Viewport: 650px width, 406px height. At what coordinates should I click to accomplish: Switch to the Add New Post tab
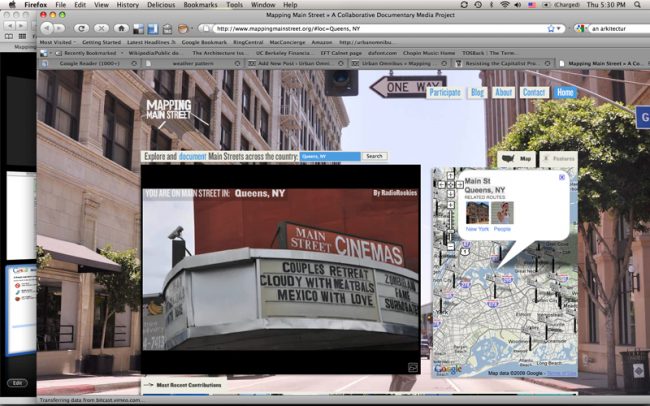(296, 63)
